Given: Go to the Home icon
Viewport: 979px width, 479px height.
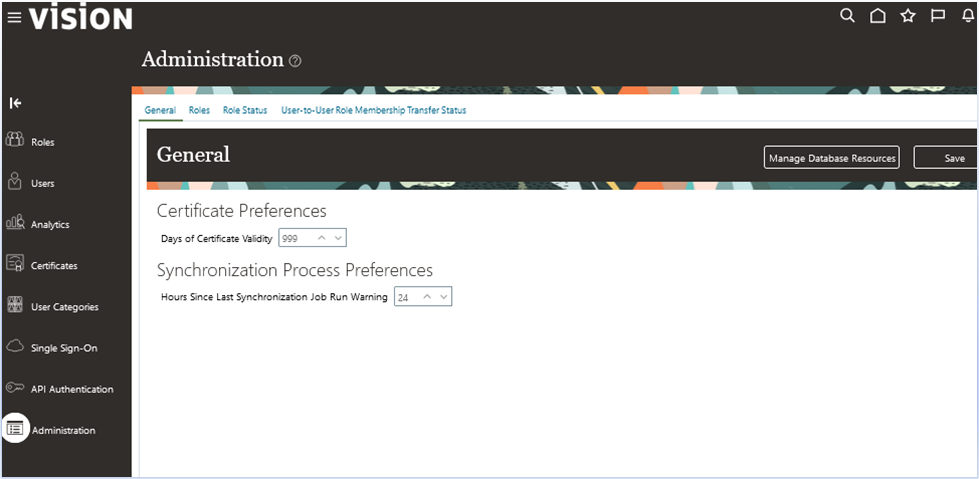Looking at the screenshot, I should 878,16.
